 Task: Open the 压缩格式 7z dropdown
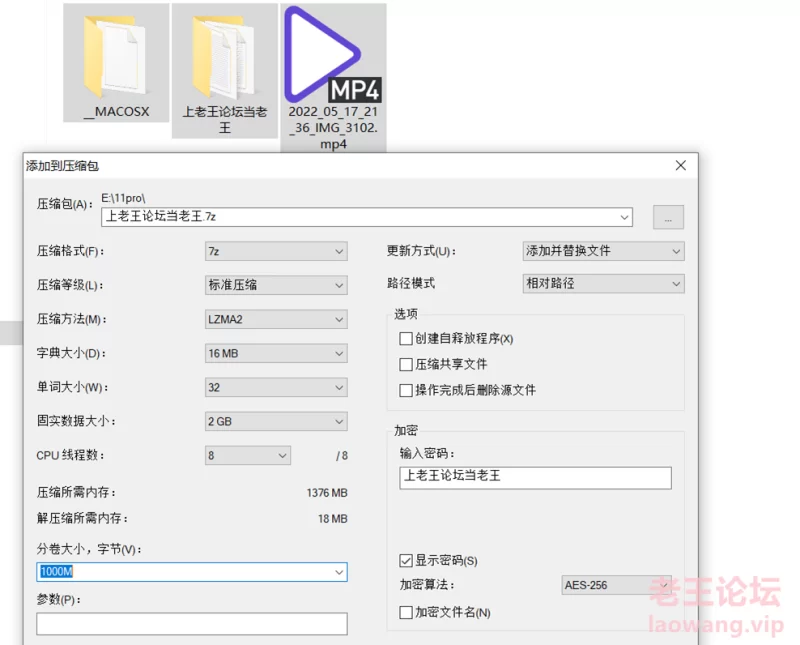(276, 251)
